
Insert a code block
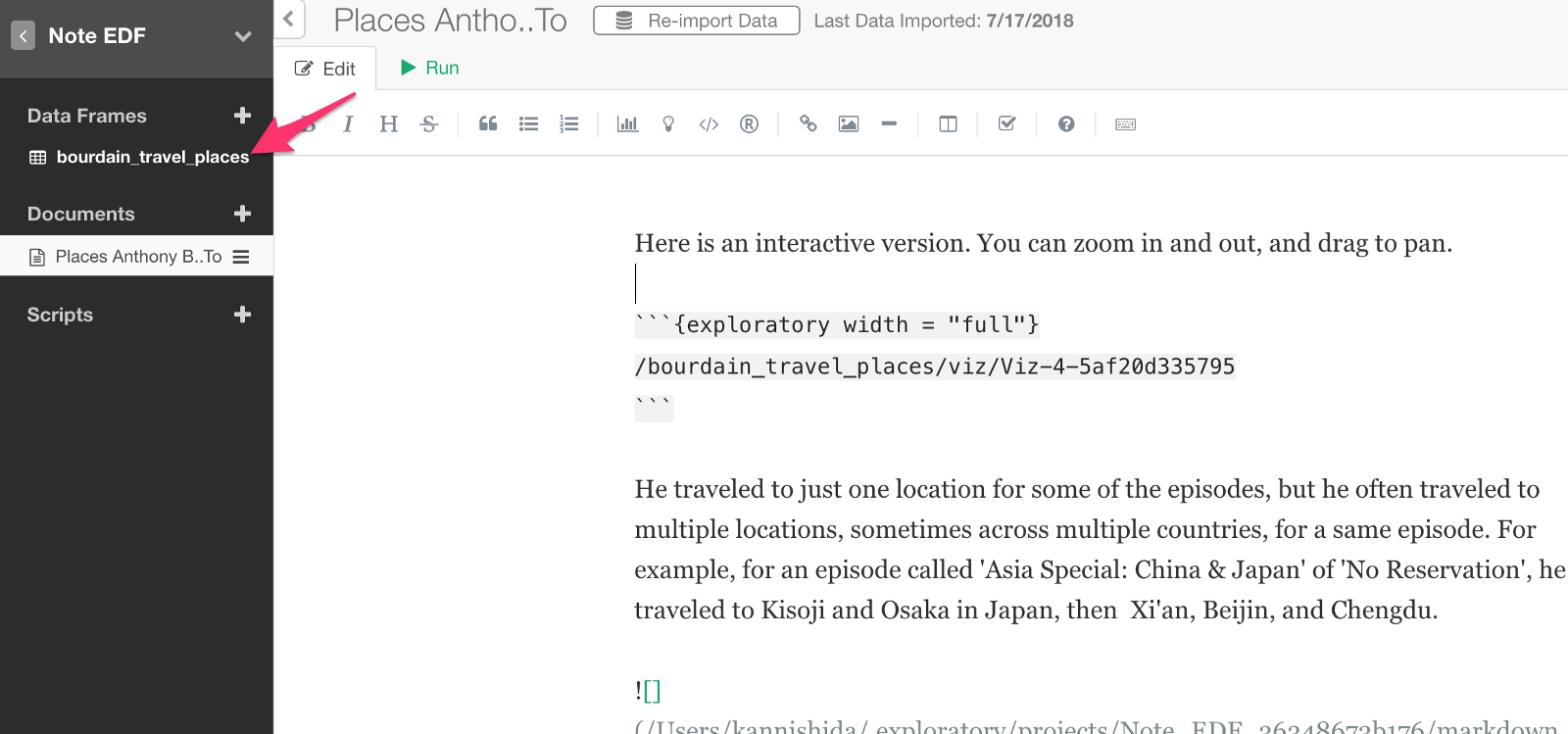pyautogui.click(x=709, y=124)
